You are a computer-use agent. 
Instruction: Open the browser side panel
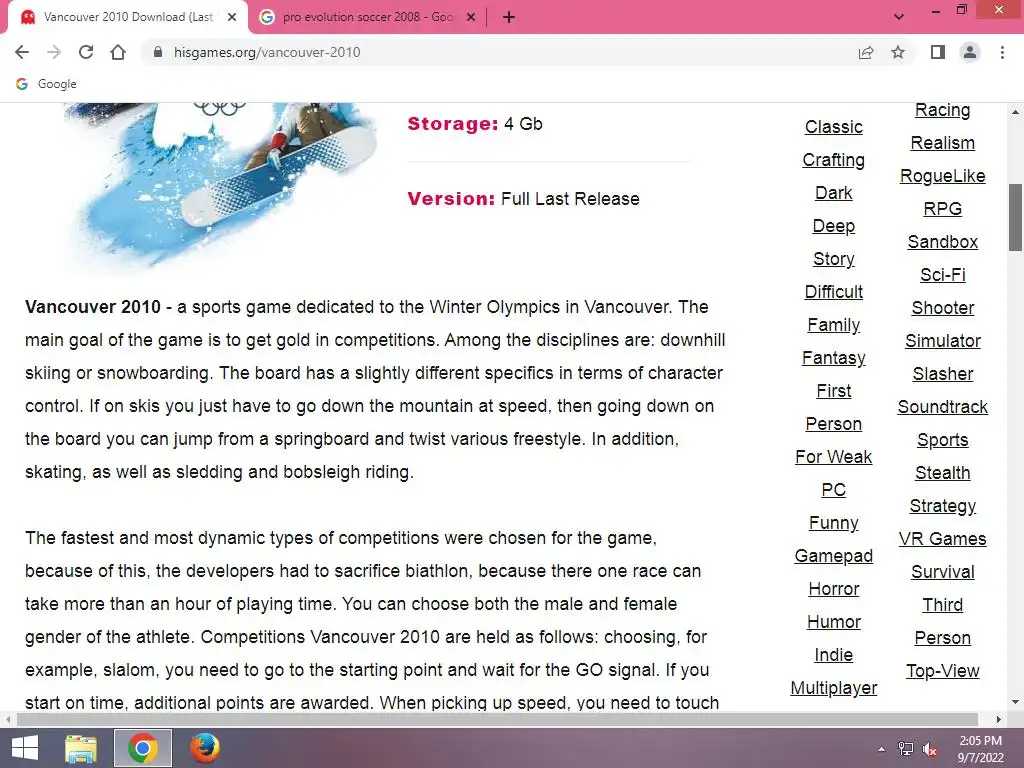938,52
